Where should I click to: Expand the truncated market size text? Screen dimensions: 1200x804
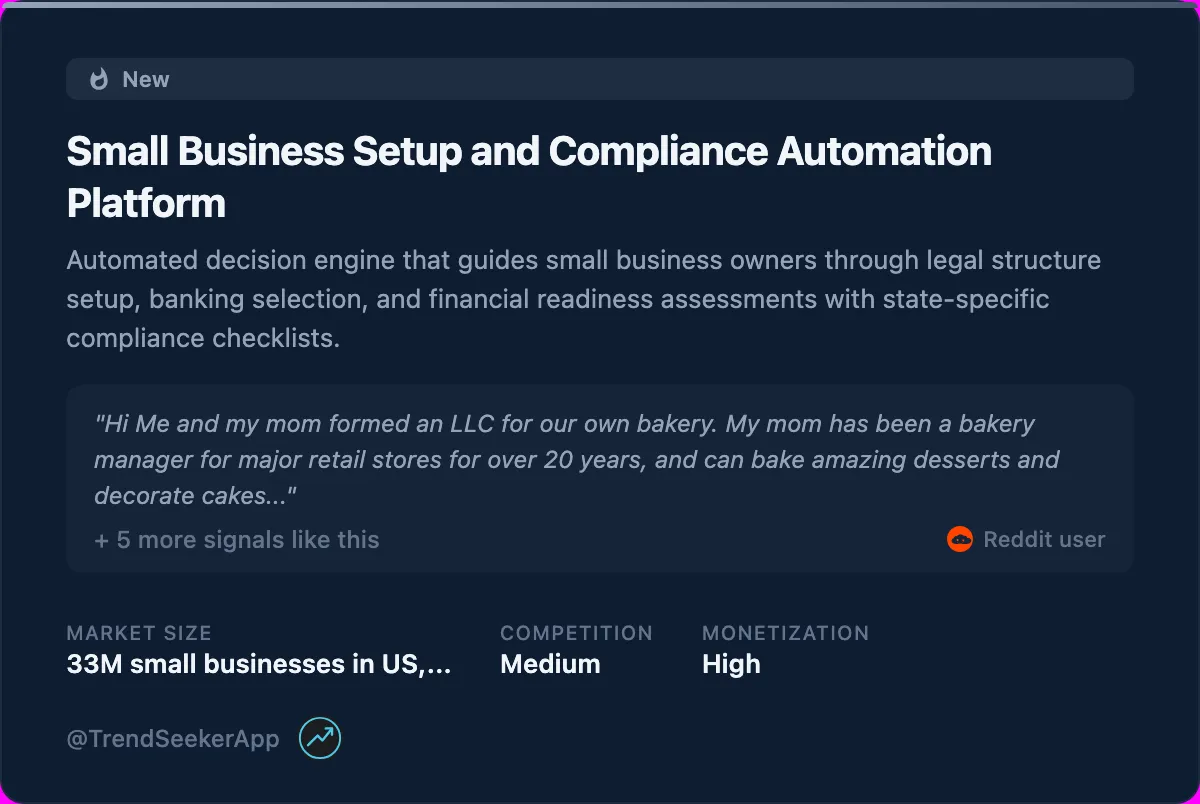click(258, 664)
